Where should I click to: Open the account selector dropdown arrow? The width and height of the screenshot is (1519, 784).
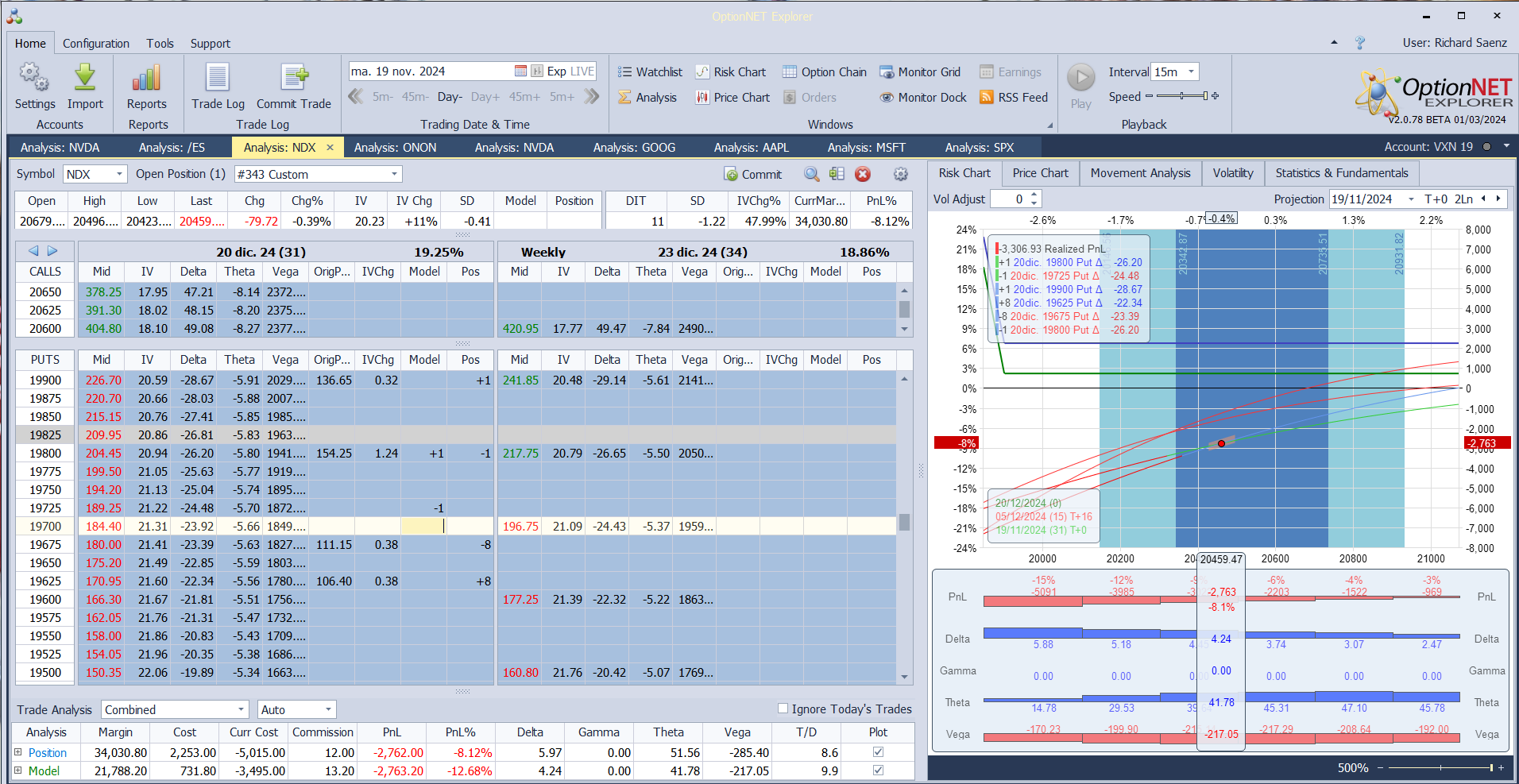pyautogui.click(x=1506, y=146)
